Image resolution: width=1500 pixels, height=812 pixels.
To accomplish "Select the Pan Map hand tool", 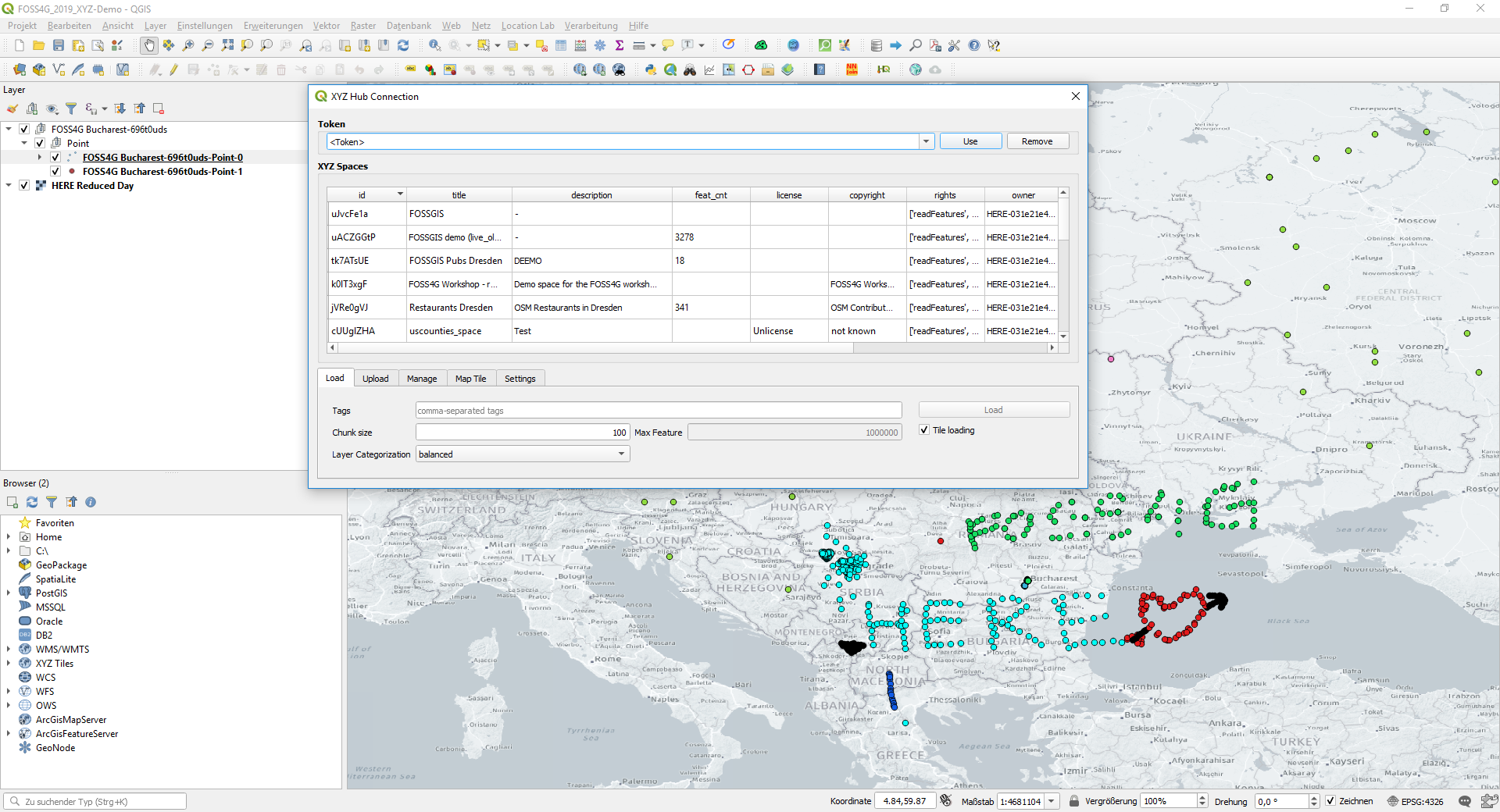I will [148, 45].
